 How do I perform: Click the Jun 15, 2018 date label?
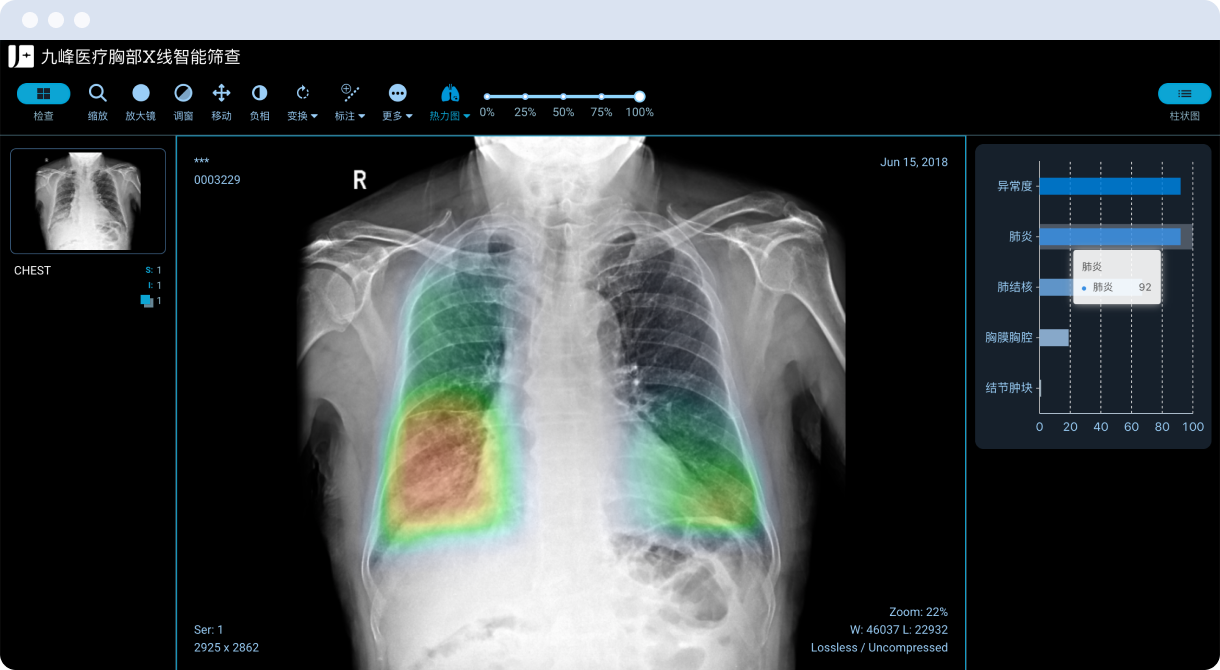914,162
